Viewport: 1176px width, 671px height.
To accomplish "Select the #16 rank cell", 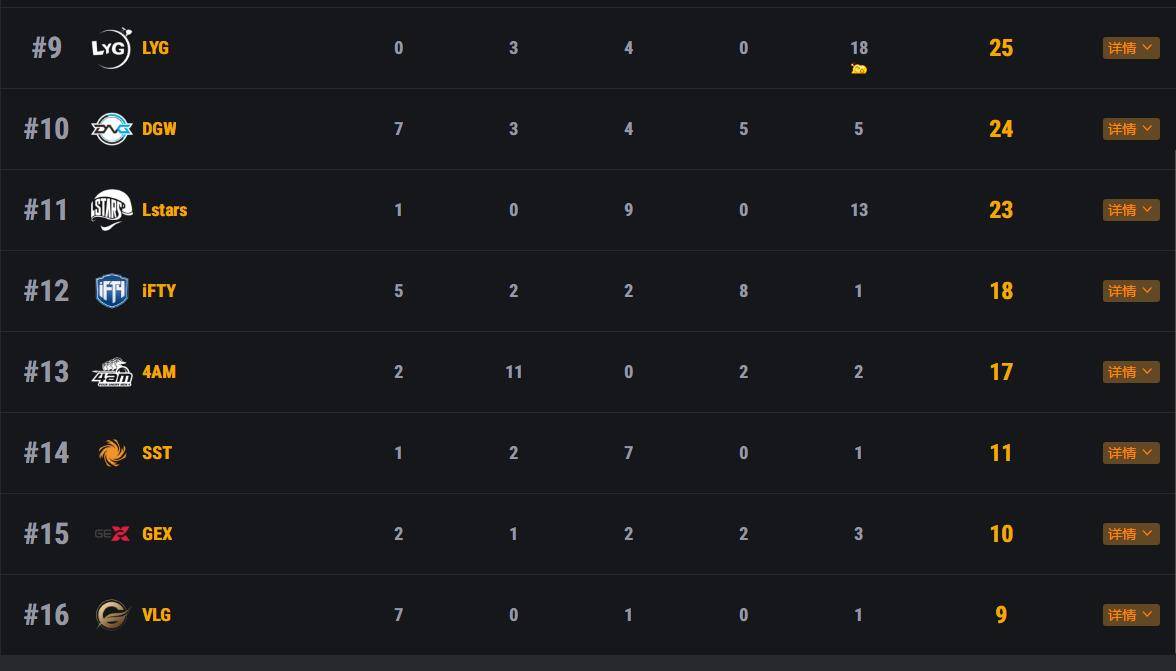I will click(46, 615).
